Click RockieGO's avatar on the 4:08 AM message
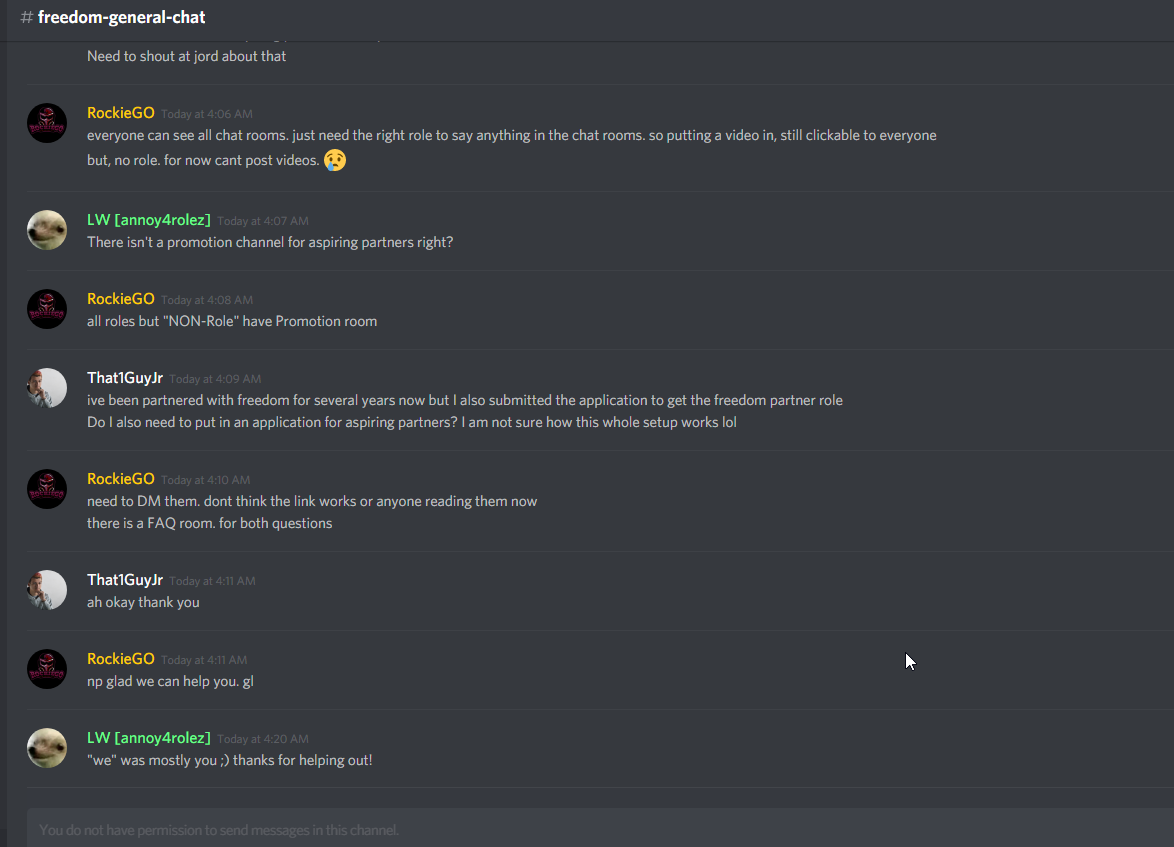 point(47,309)
